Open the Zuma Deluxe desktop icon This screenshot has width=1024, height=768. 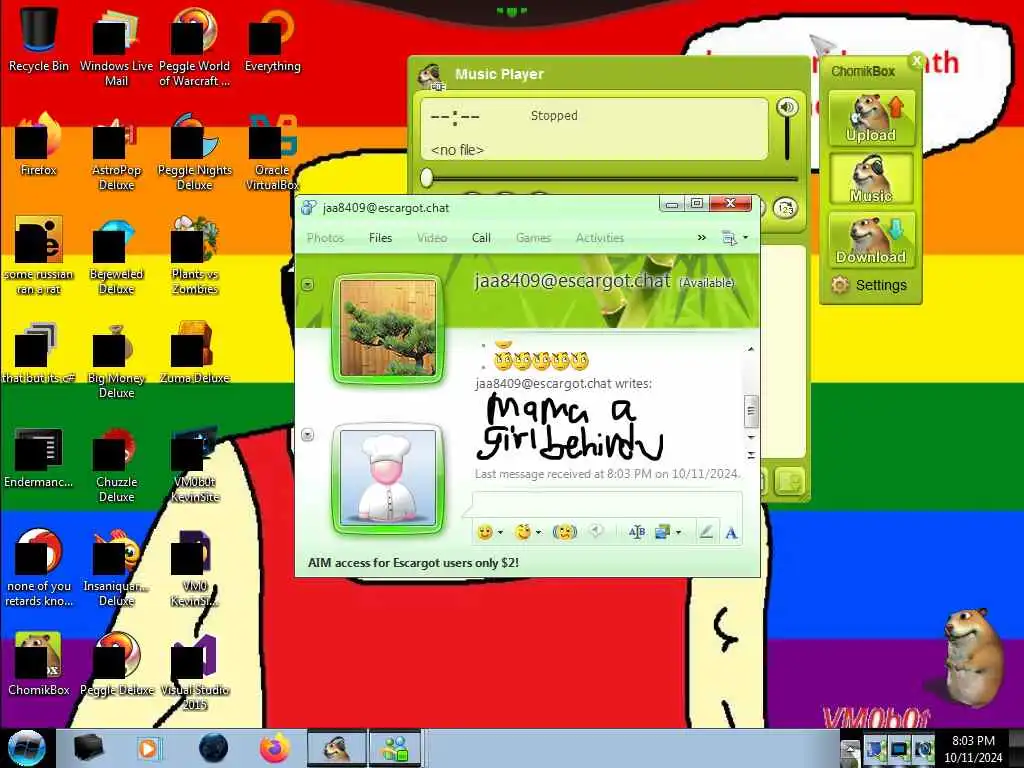(x=195, y=351)
